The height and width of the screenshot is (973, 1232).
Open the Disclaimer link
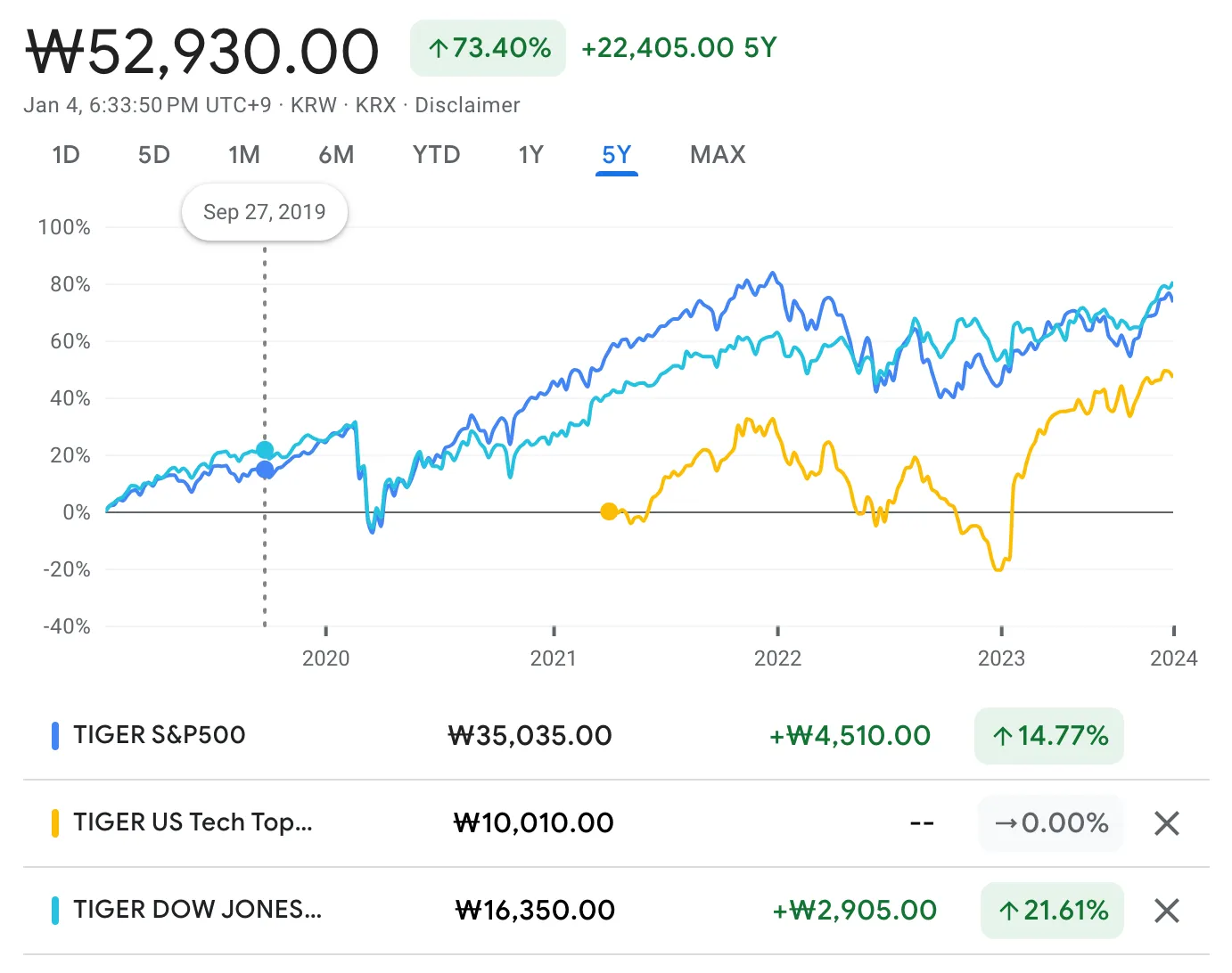point(467,105)
